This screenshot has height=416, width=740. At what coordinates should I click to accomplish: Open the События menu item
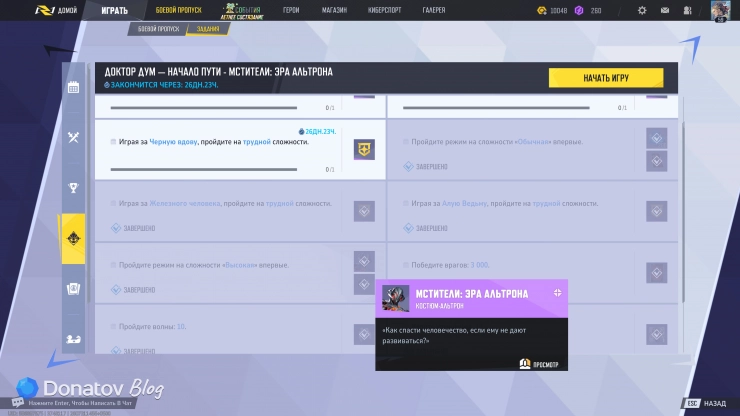242,11
